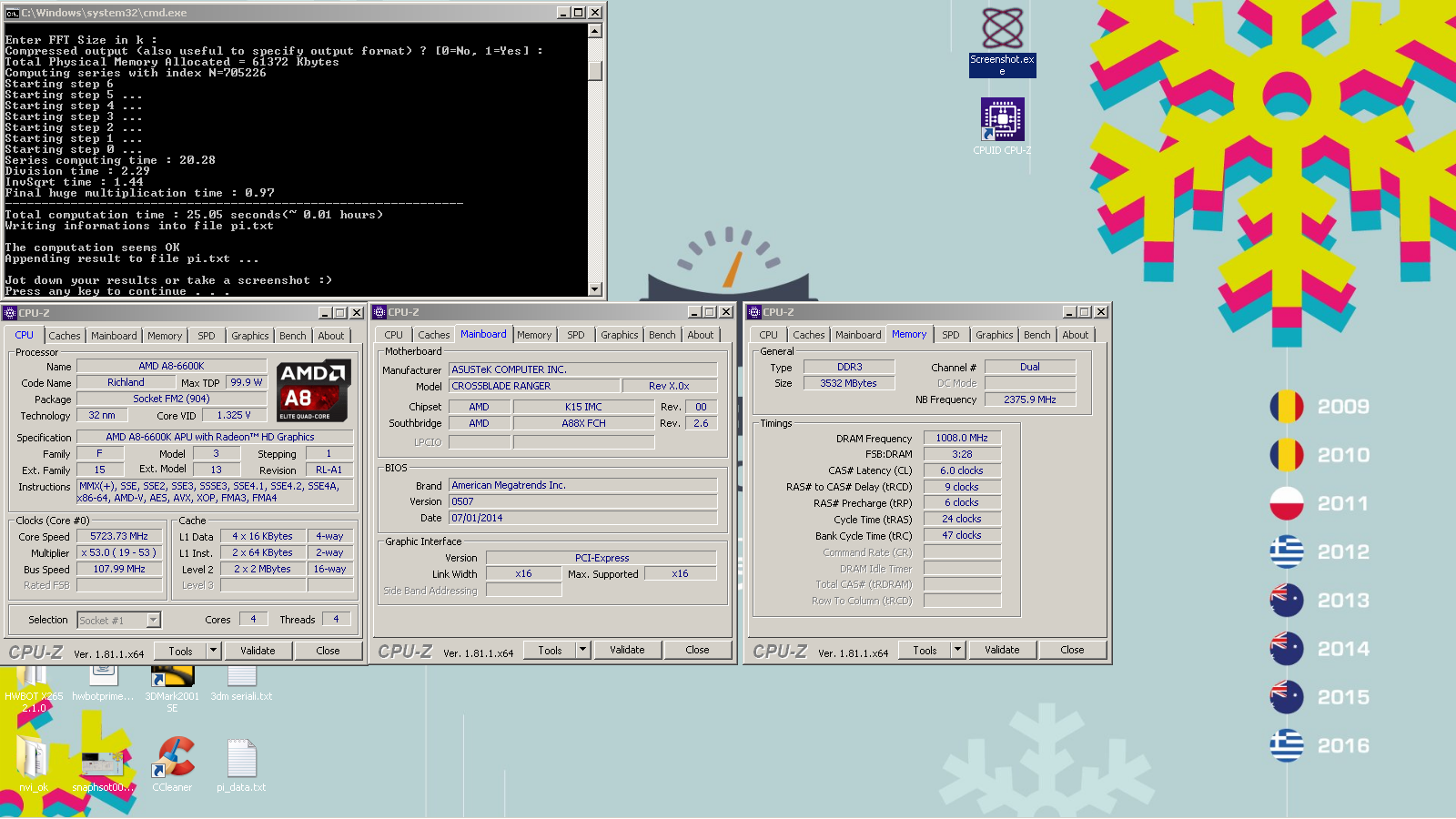Click Close button in the CPU tab window
Image resolution: width=1456 pixels, height=819 pixels.
328,651
